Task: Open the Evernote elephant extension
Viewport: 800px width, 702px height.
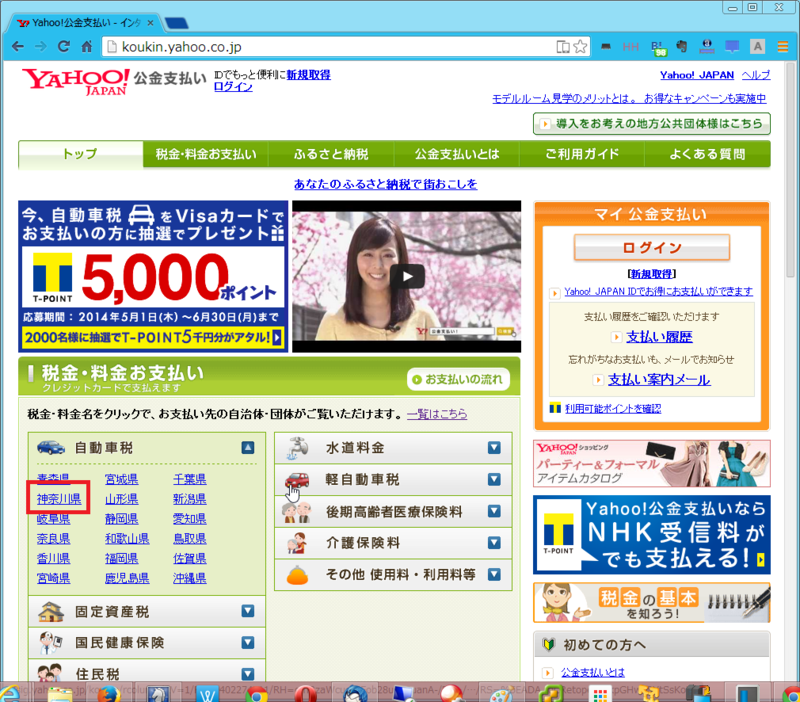Action: click(682, 47)
